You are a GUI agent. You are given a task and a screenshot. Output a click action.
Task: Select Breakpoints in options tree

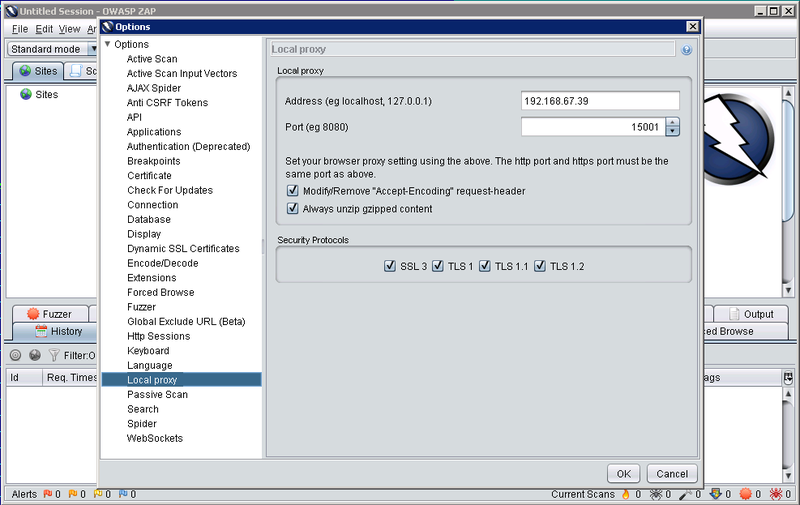154,161
